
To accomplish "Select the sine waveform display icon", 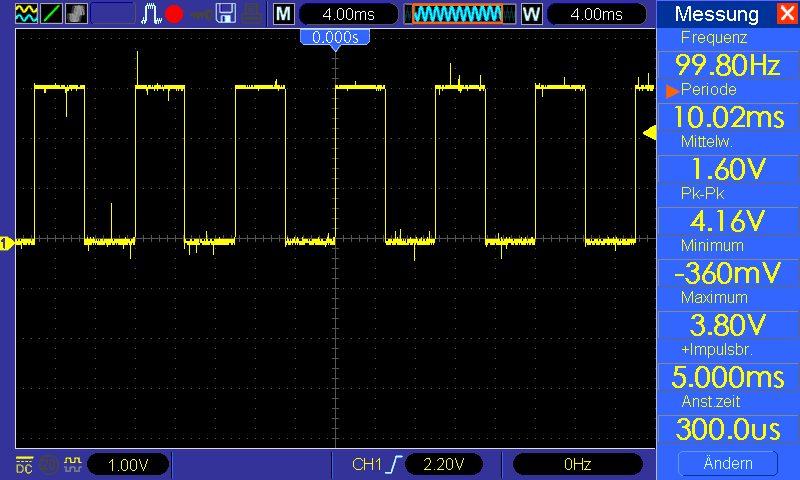I will [26, 14].
